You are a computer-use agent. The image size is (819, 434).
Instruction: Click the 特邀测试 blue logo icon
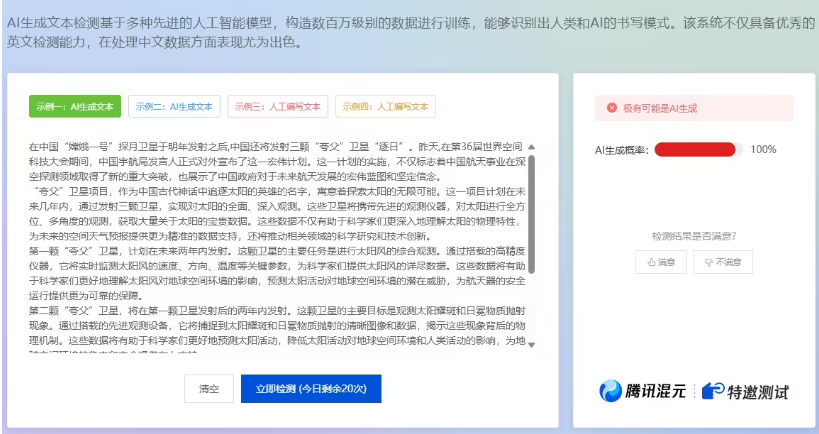point(713,391)
